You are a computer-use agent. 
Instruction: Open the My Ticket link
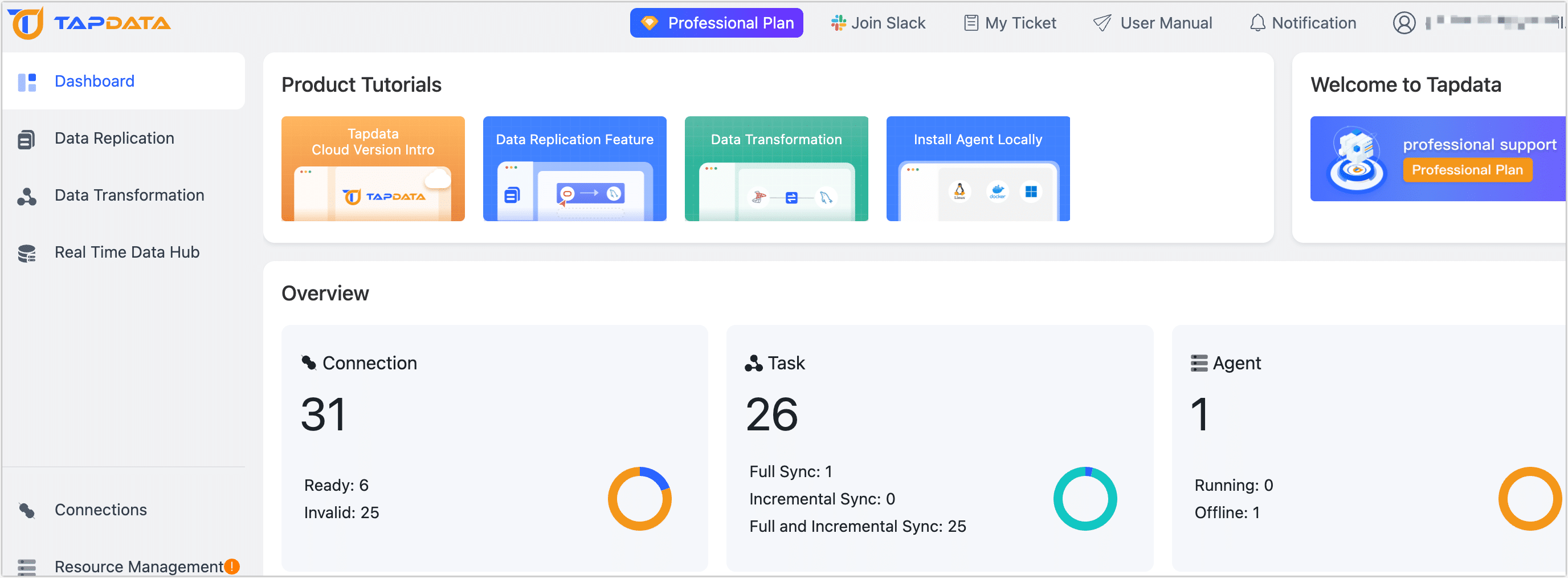coord(1010,23)
